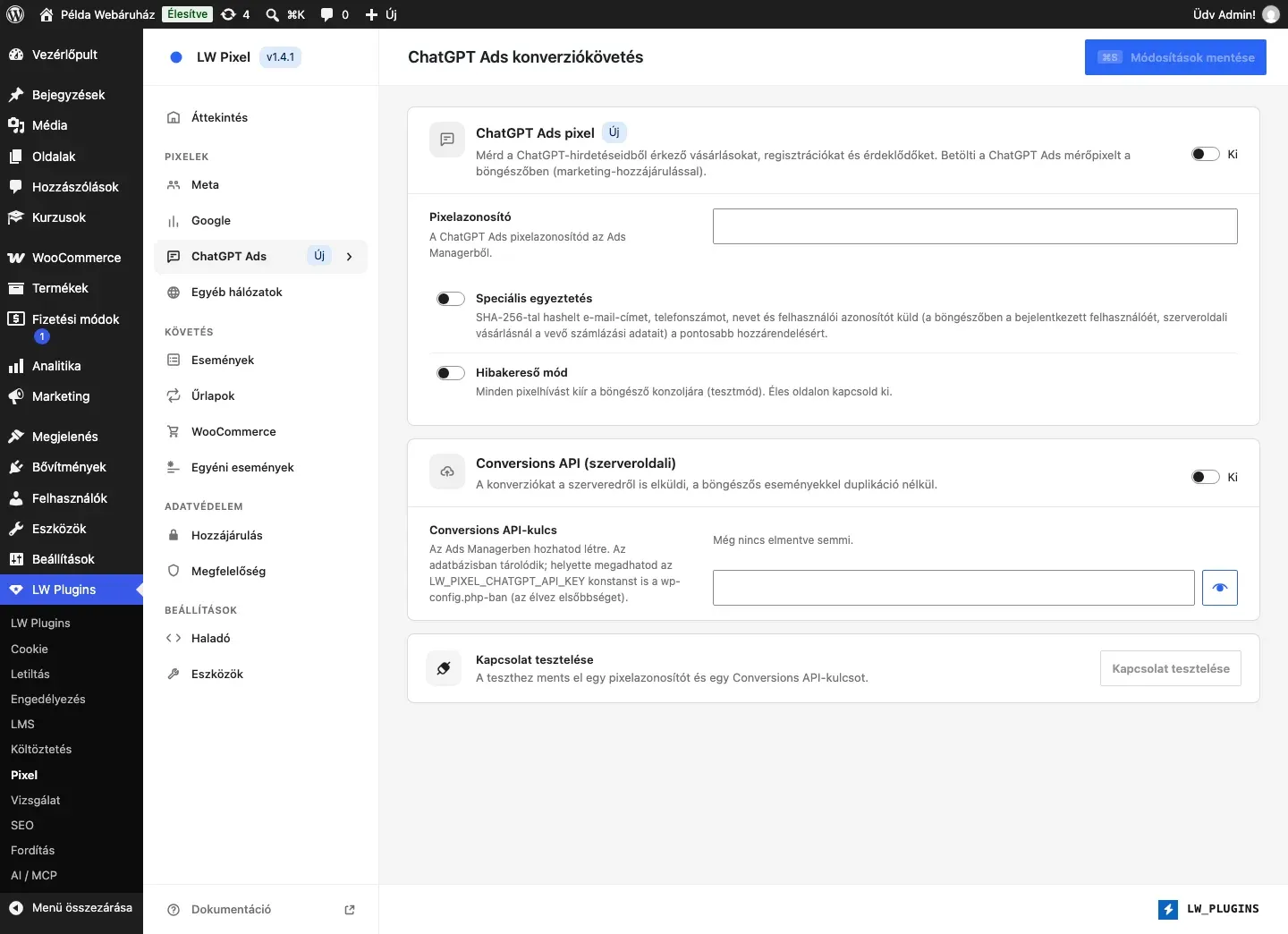Click the Média icon in sidebar
The width and height of the screenshot is (1288, 934).
(16, 125)
